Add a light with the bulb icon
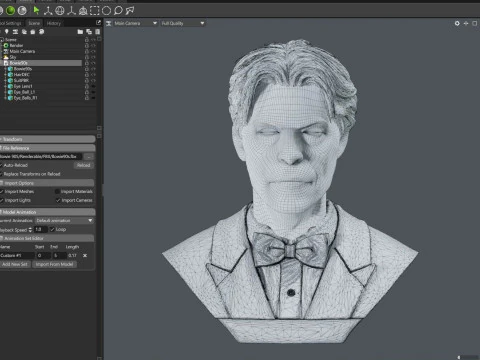The image size is (480, 360). pos(6,32)
